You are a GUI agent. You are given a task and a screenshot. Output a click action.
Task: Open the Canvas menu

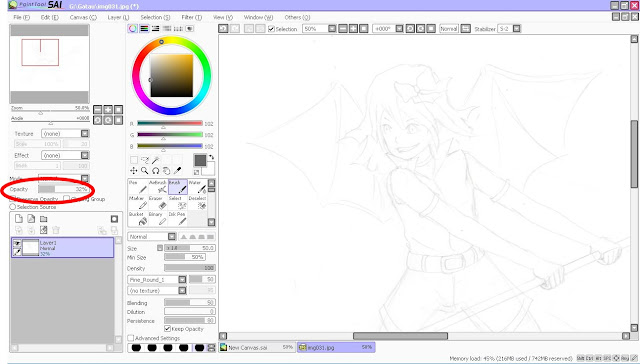click(x=83, y=17)
